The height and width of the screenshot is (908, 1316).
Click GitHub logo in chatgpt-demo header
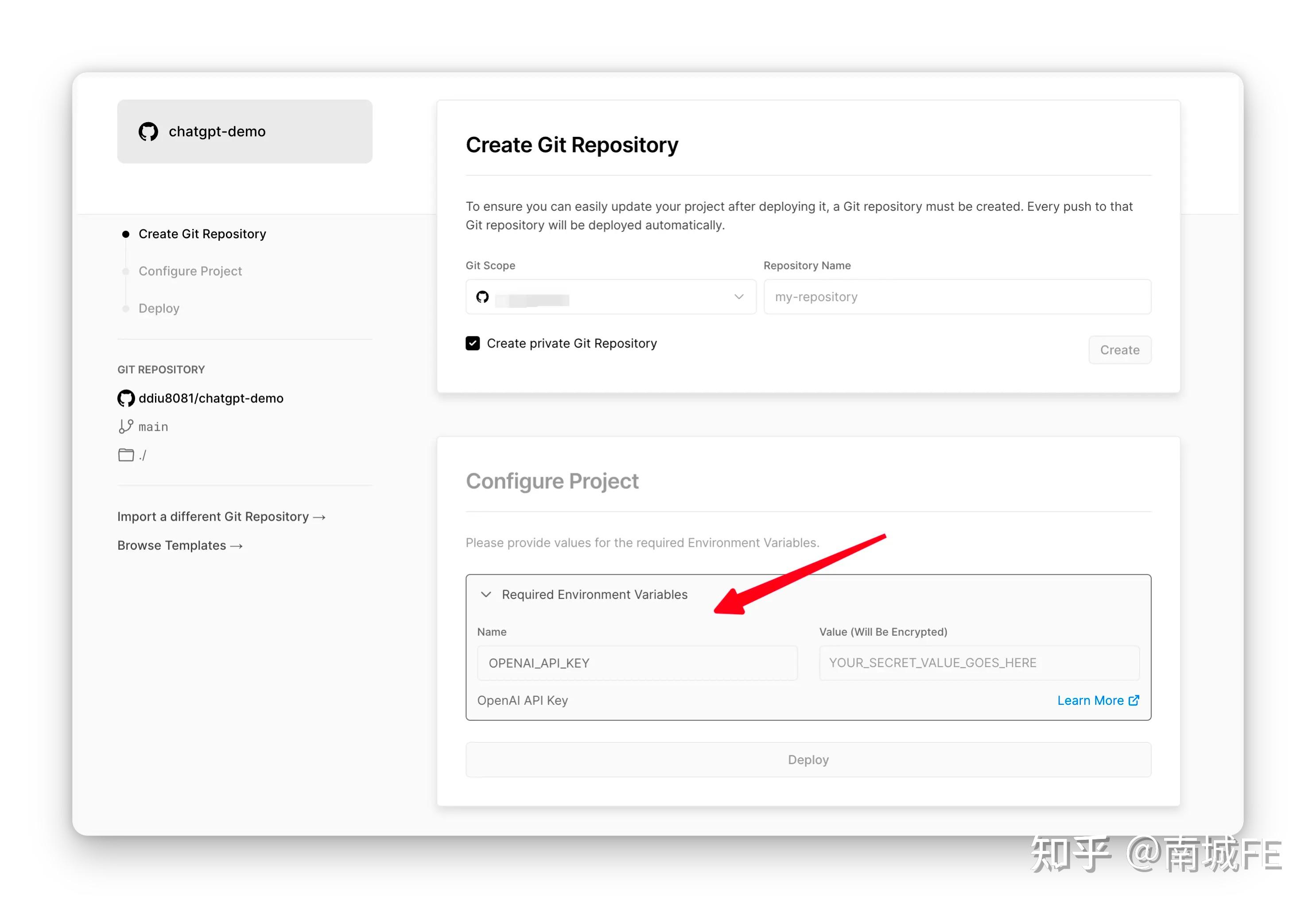click(x=148, y=131)
